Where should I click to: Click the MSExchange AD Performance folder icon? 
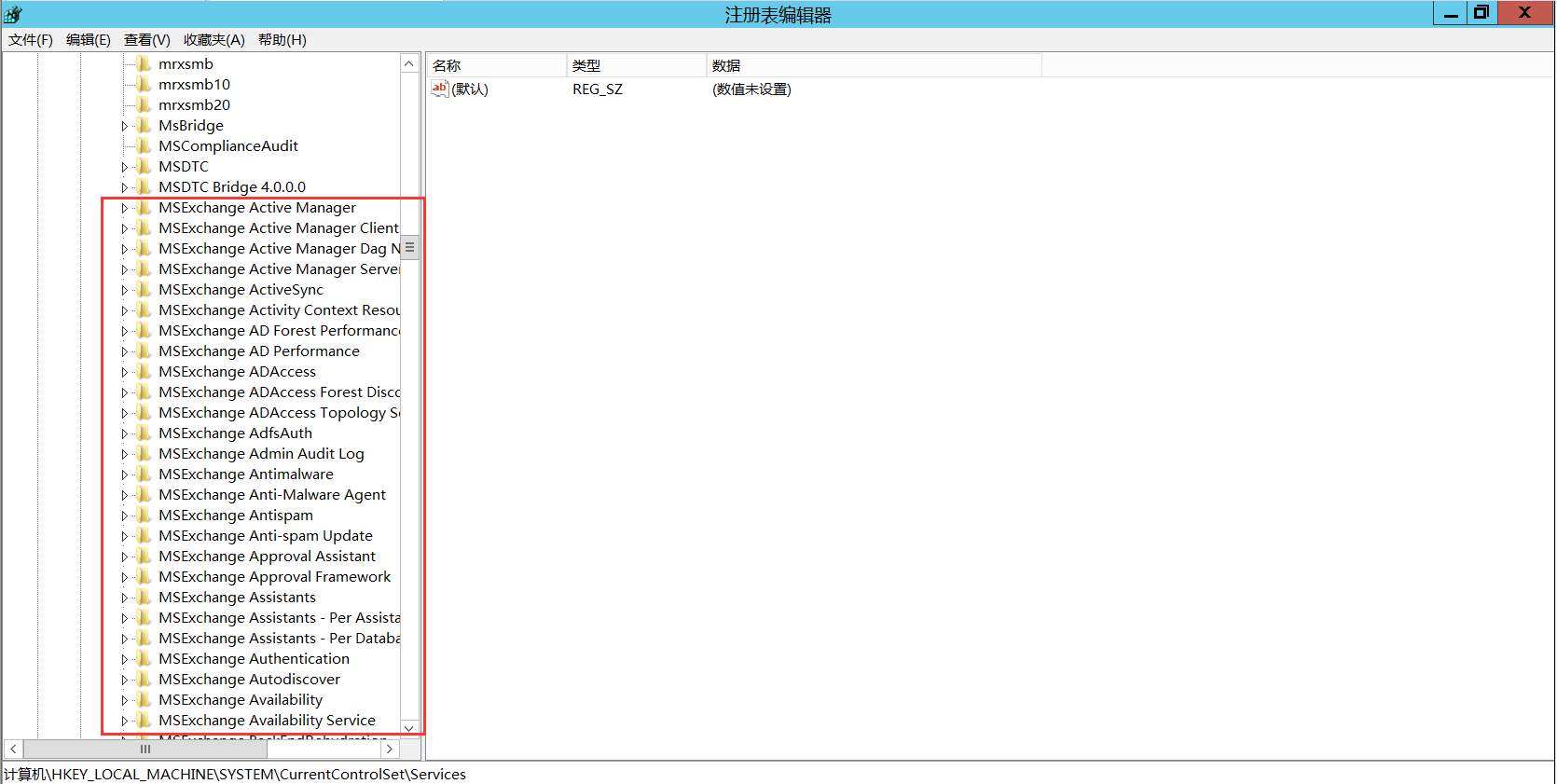point(144,351)
